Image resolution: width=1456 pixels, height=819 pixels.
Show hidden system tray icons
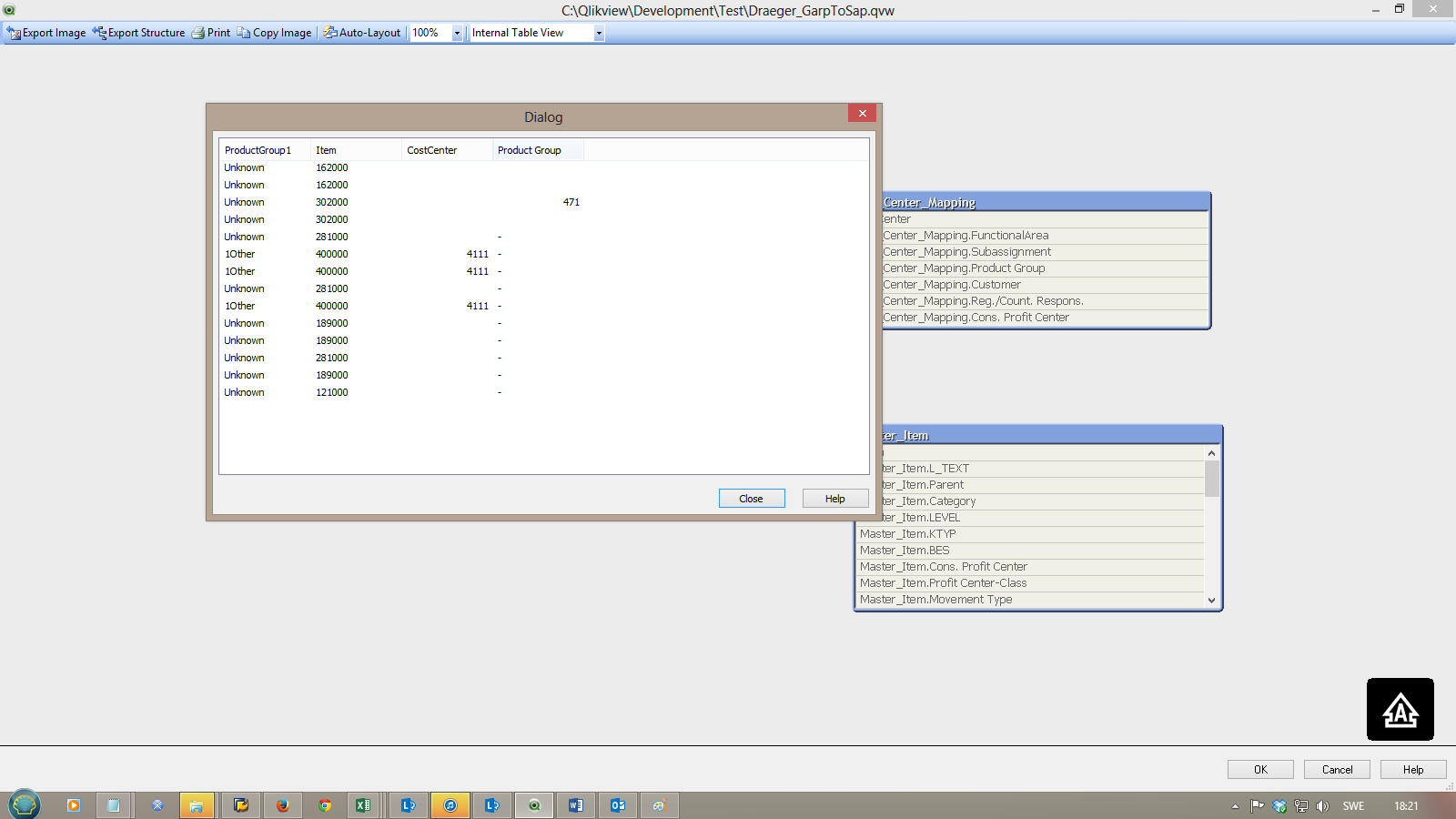(1235, 806)
